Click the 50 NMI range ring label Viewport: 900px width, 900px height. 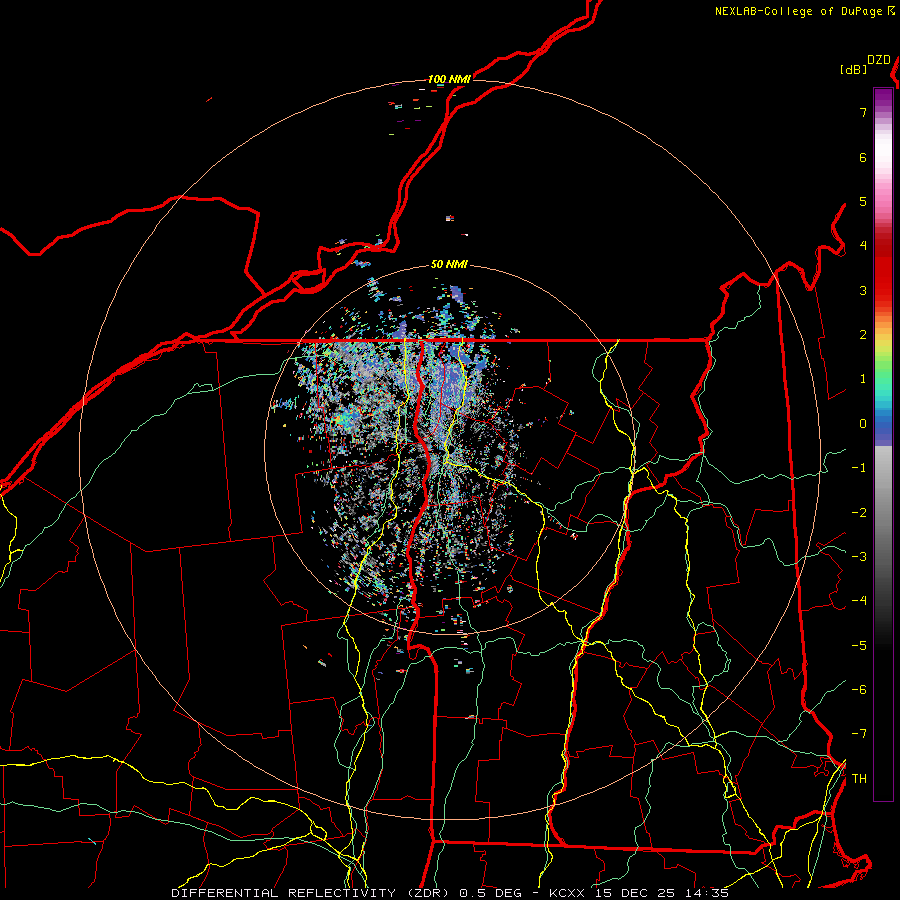(x=449, y=265)
